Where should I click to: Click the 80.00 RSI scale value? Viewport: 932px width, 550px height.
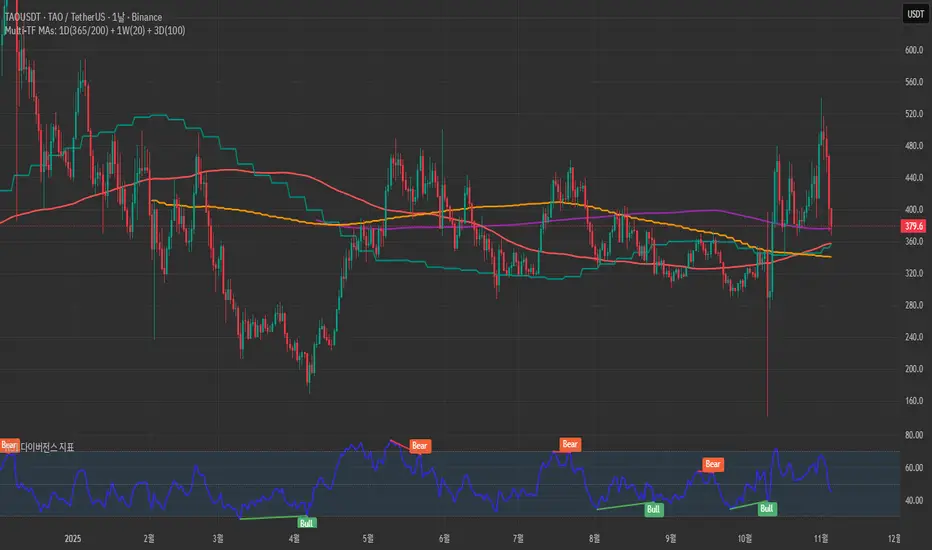[914, 435]
